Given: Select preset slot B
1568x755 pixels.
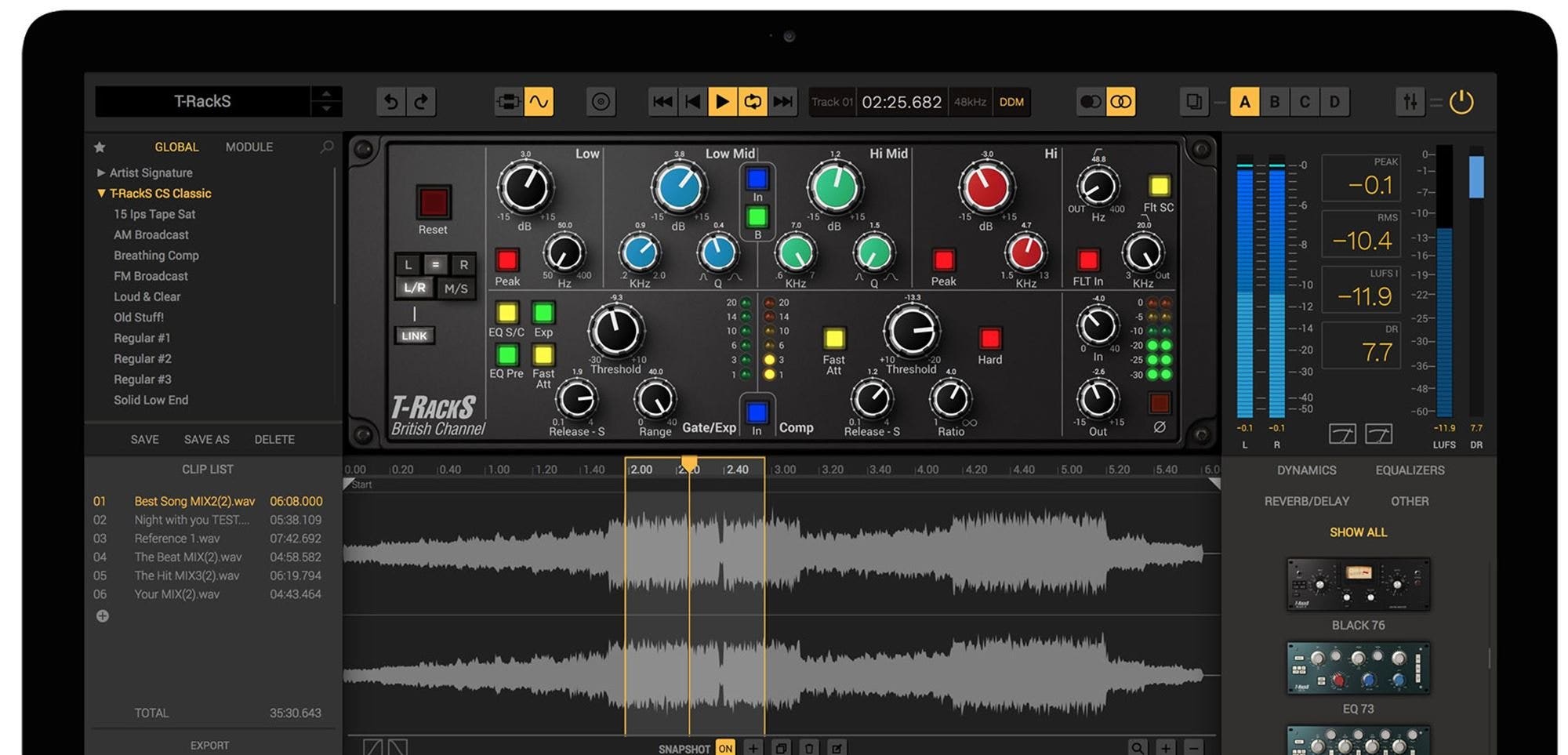Looking at the screenshot, I should tap(1275, 102).
